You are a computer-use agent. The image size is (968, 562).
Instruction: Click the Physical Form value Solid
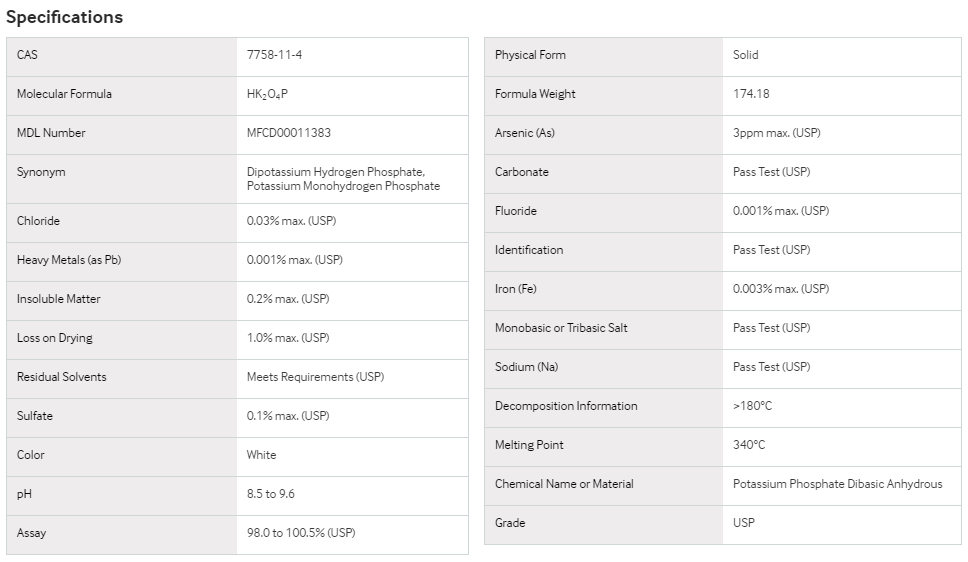[746, 55]
